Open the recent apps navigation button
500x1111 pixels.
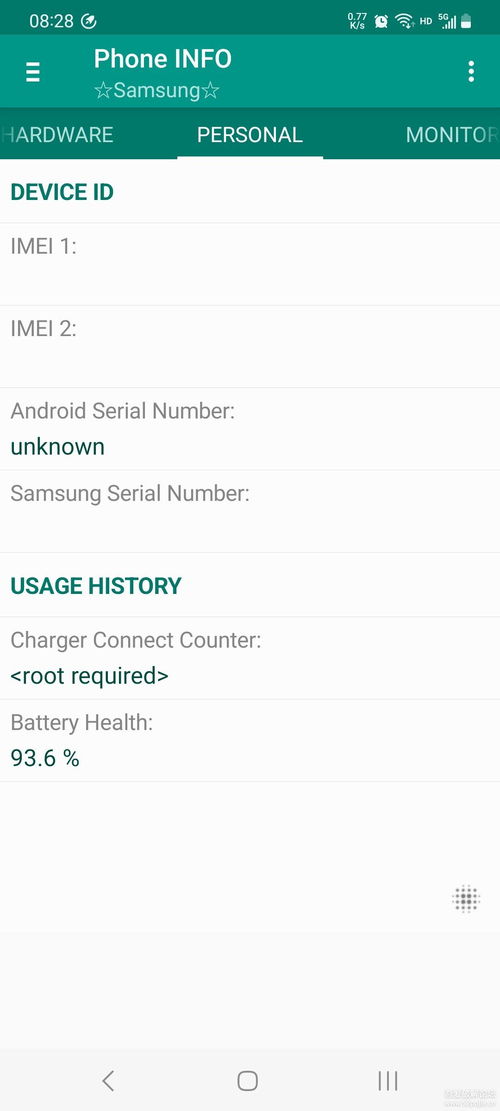(x=387, y=1080)
